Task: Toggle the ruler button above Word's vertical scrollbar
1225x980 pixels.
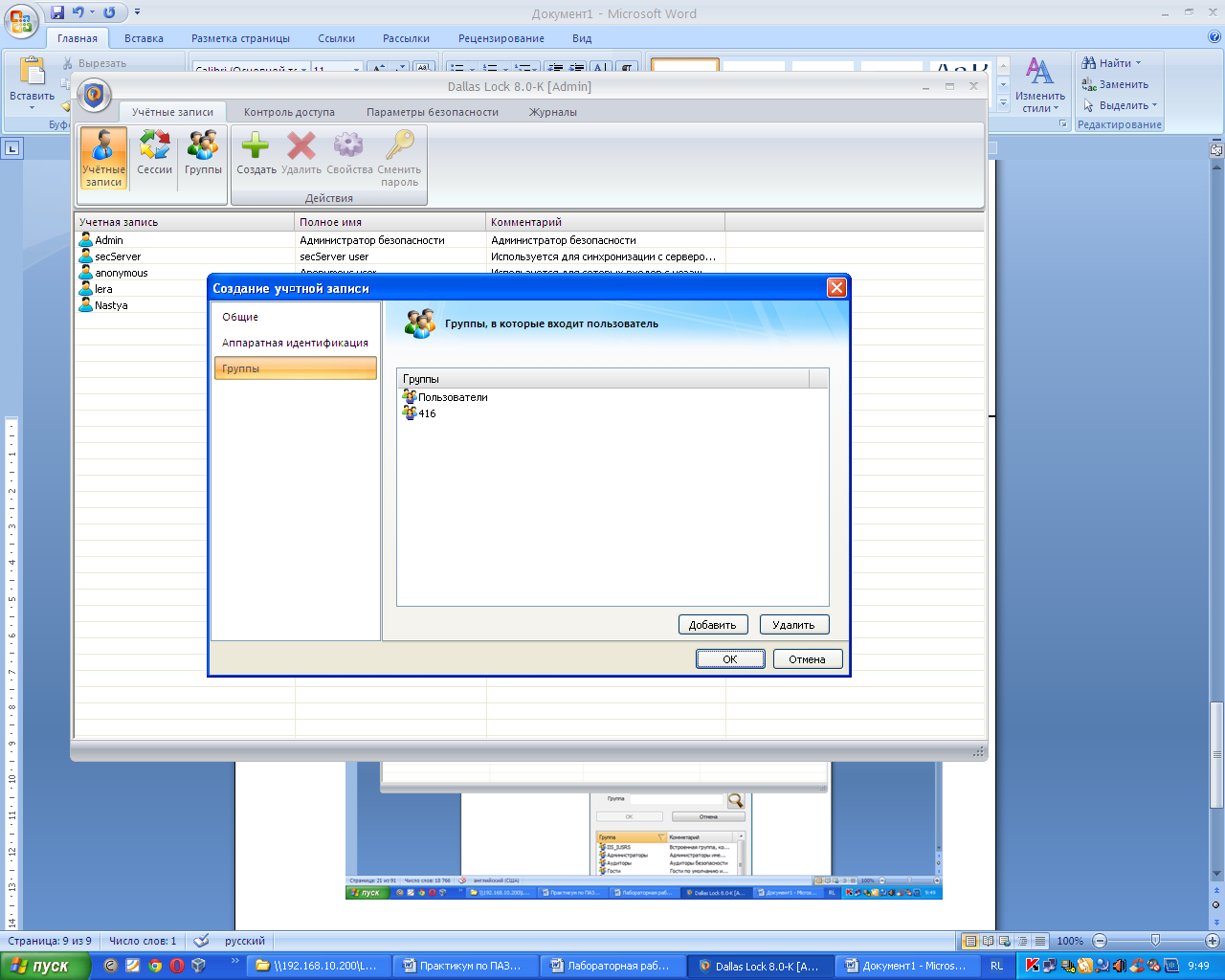Action: tap(1216, 149)
